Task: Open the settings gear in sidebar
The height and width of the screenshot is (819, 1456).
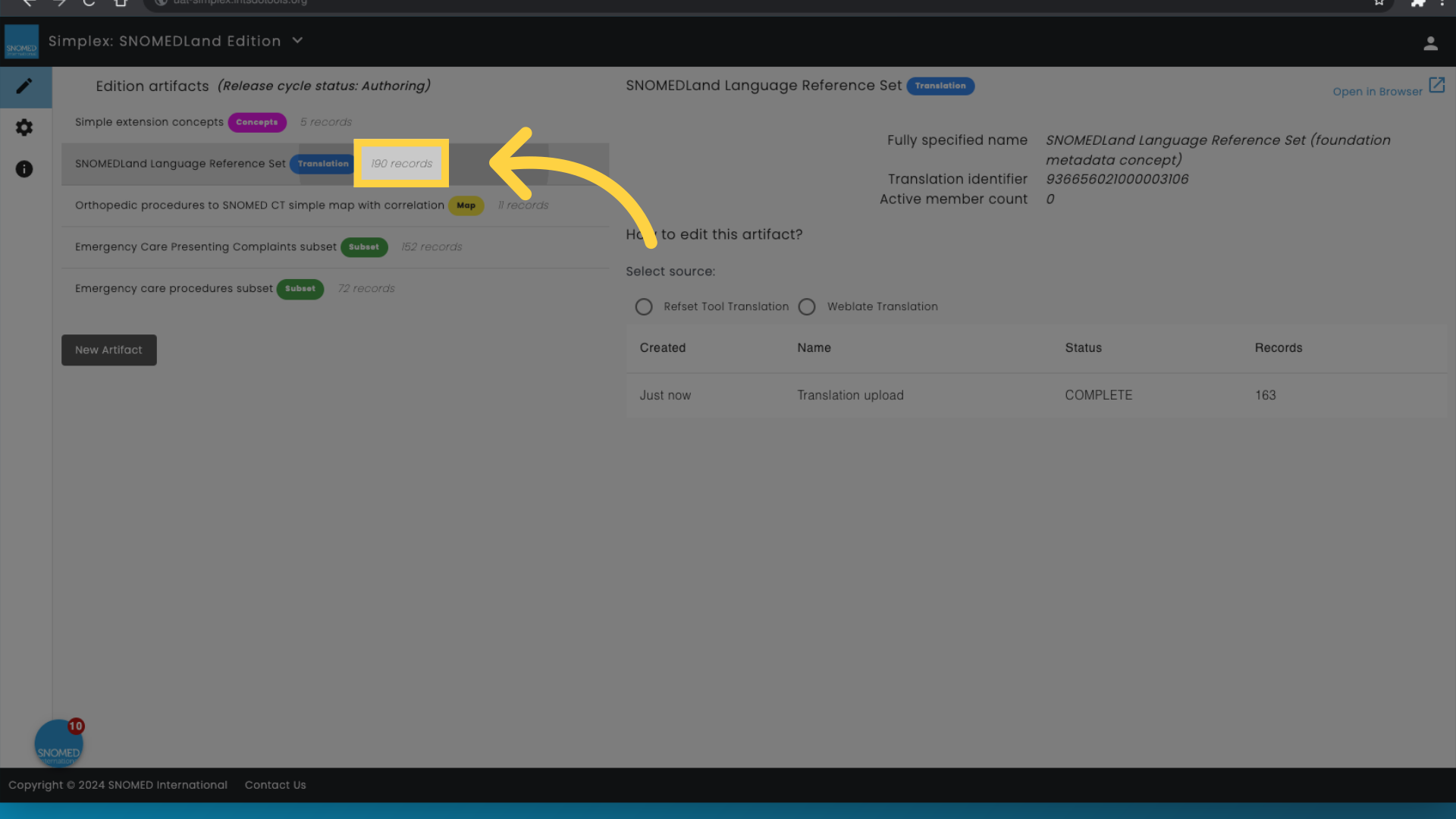Action: [24, 127]
